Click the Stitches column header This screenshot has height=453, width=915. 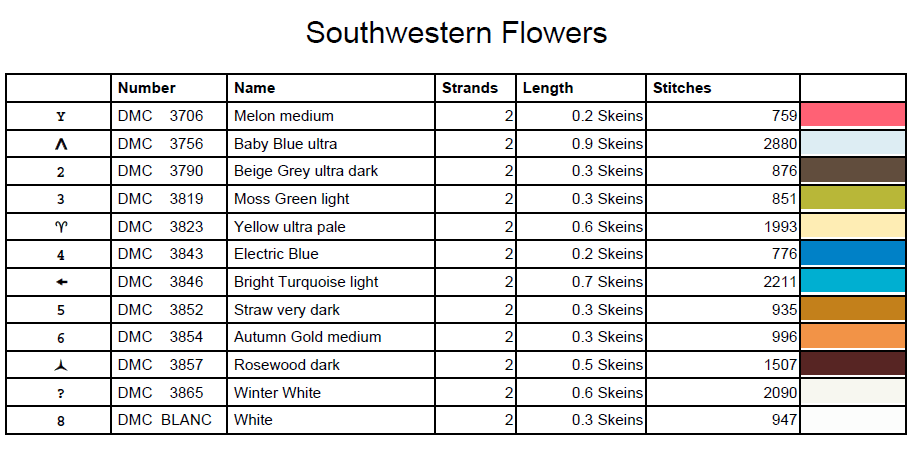[x=682, y=88]
